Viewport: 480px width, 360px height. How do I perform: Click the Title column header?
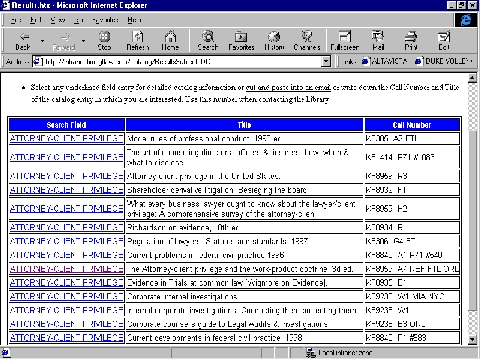click(x=244, y=125)
